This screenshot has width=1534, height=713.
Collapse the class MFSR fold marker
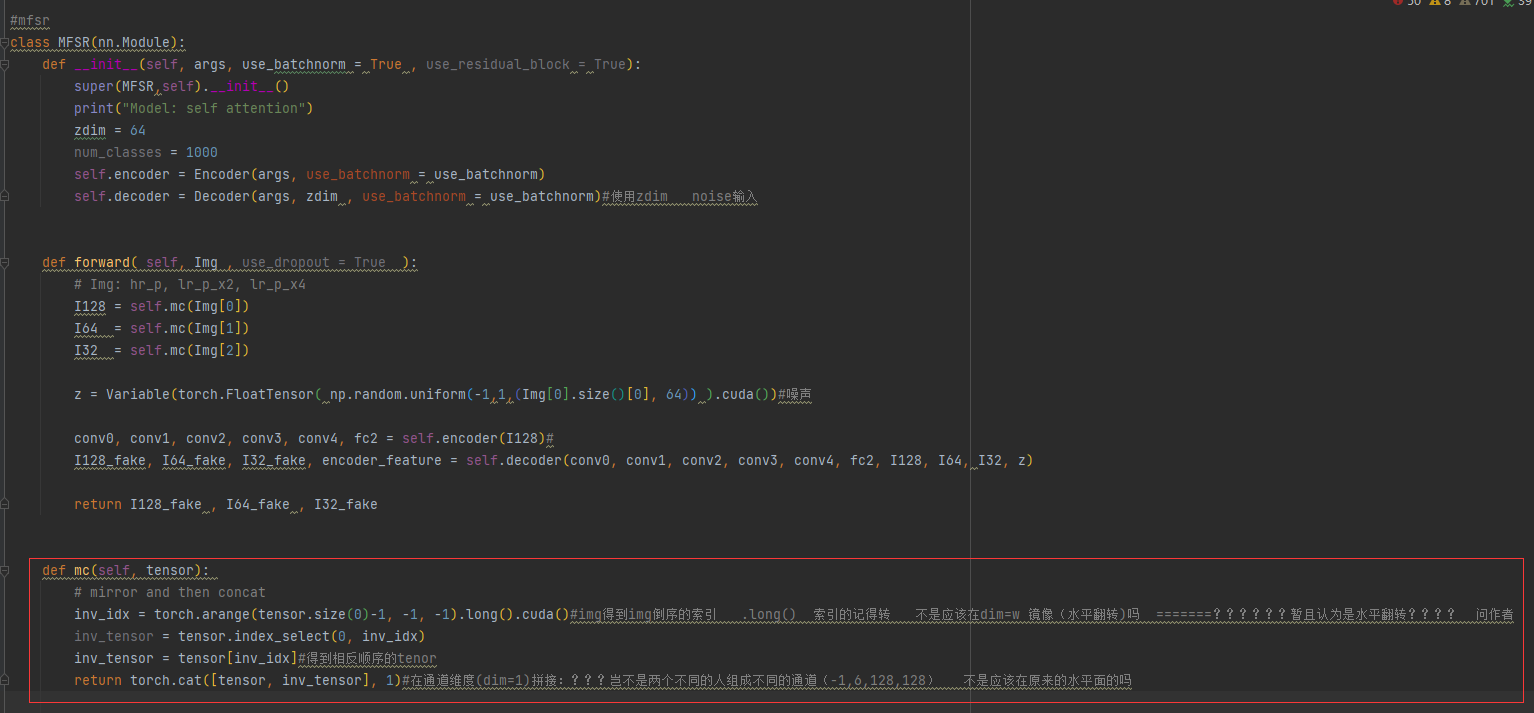click(4, 42)
